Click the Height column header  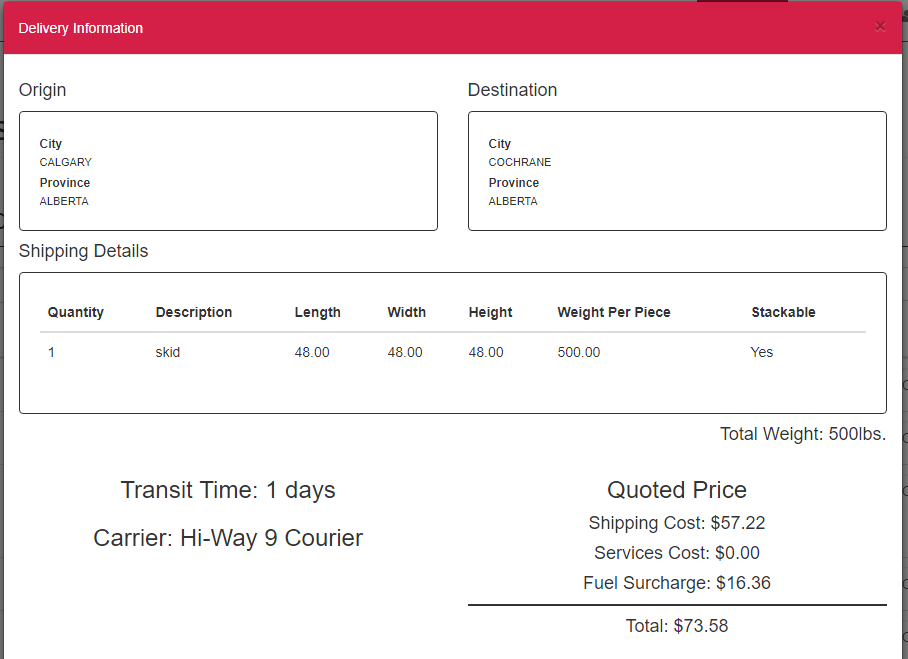[490, 312]
